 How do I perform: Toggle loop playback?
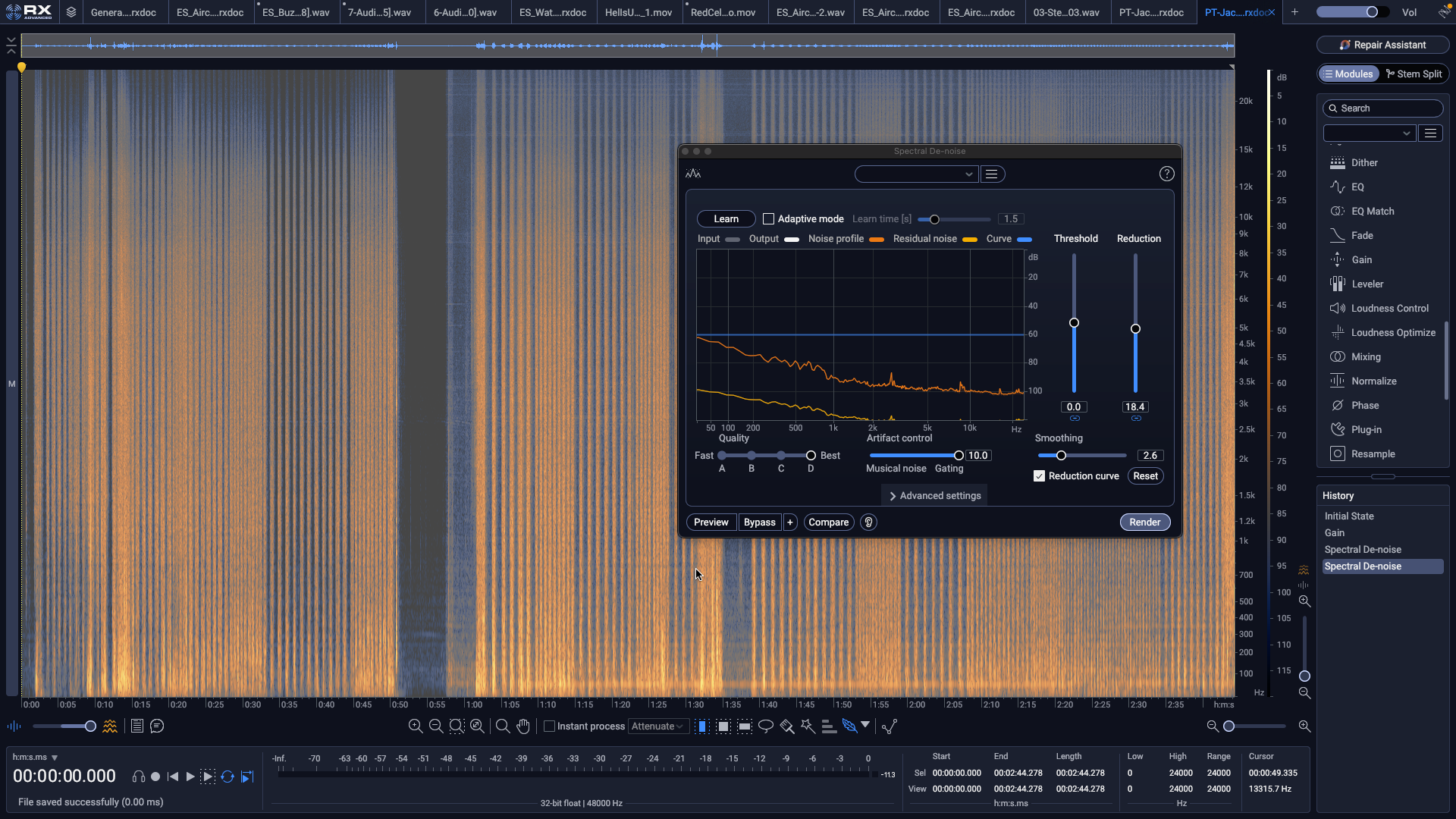click(227, 777)
